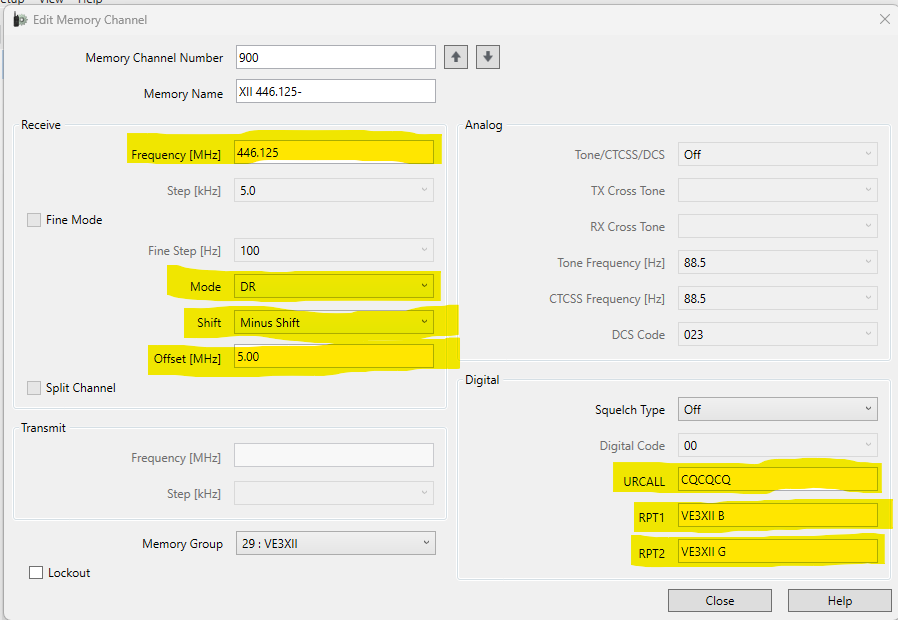The height and width of the screenshot is (620, 898).
Task: Click the Memory Channel Number field
Action: pos(335,57)
